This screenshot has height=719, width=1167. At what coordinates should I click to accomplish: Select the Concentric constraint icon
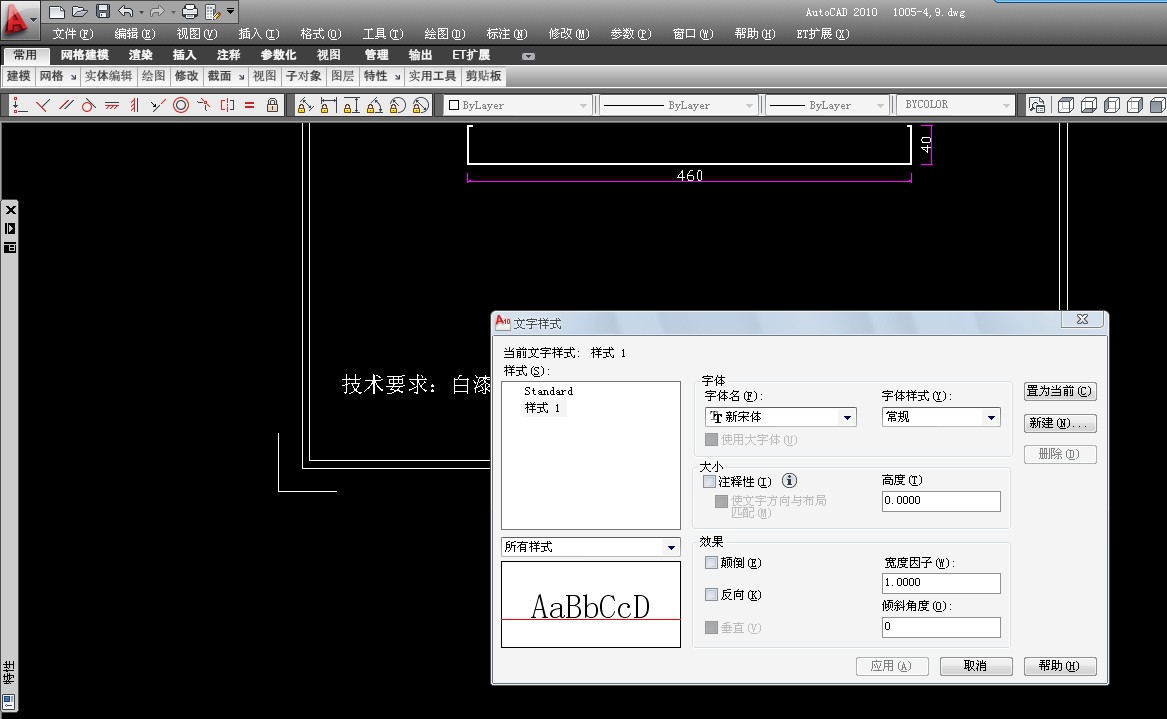(181, 106)
